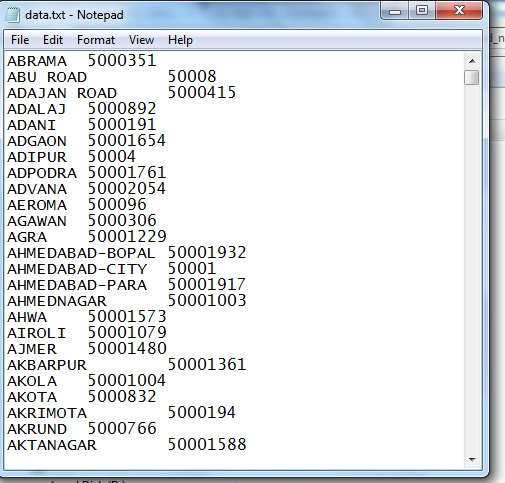Viewport: 505px width, 483px height.
Task: Click the number 5000194
Action: pos(202,413)
